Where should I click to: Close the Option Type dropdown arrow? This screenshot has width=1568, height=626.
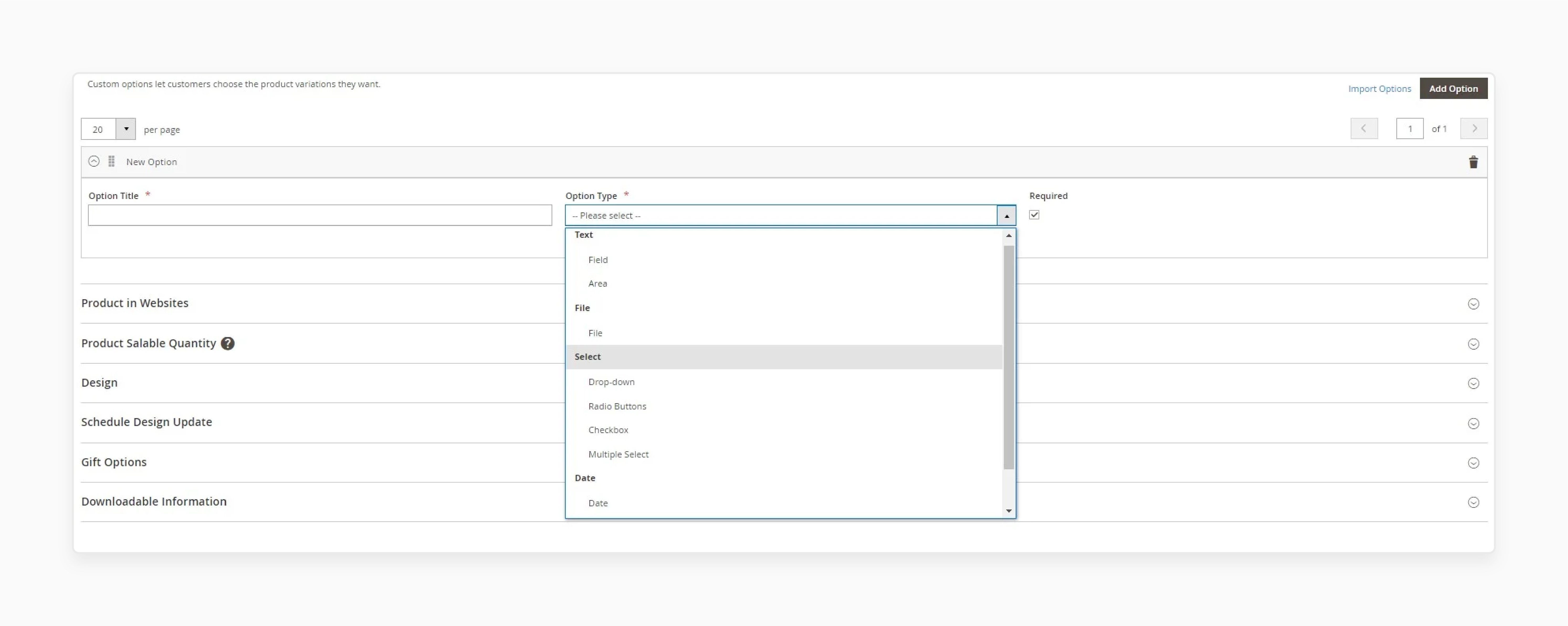pos(1006,215)
